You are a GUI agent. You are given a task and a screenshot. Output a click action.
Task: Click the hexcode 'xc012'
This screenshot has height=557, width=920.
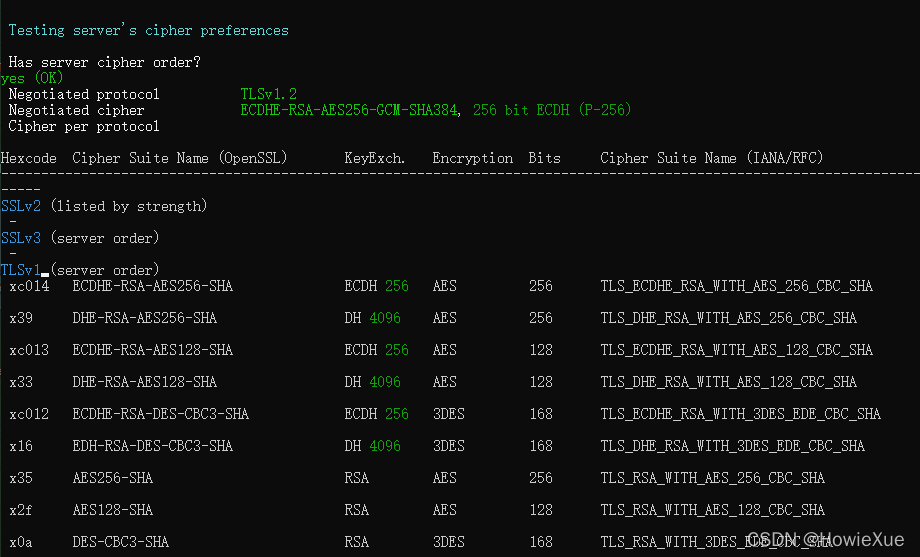coord(29,414)
